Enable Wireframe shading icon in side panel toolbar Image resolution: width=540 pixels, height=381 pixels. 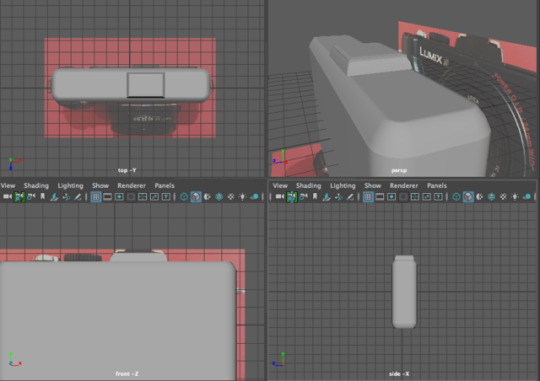pyautogui.click(x=456, y=197)
